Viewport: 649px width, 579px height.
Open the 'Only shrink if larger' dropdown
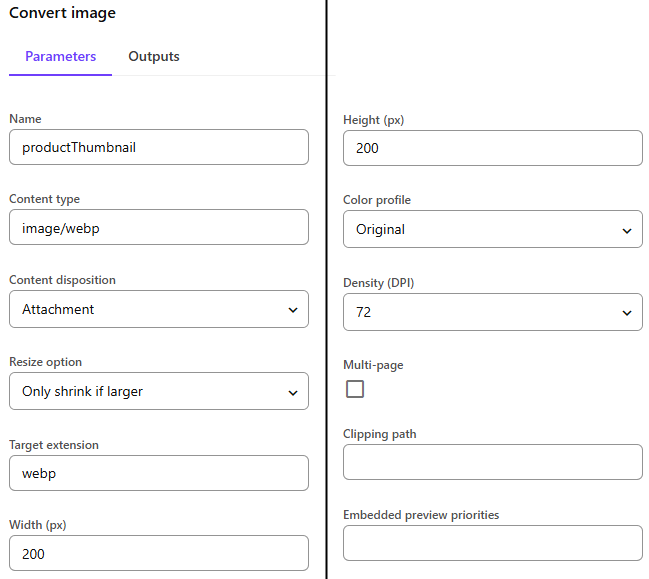pyautogui.click(x=159, y=391)
